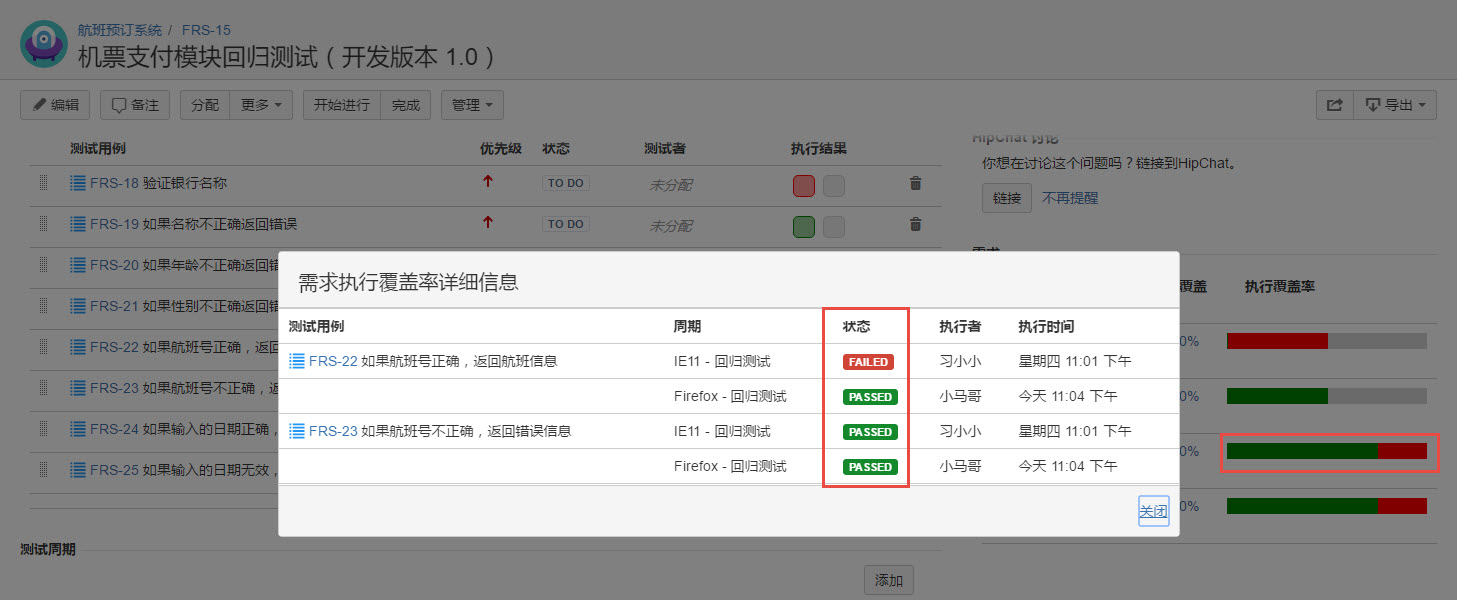1457x600 pixels.
Task: Click the 优先级 column header
Action: 501,149
